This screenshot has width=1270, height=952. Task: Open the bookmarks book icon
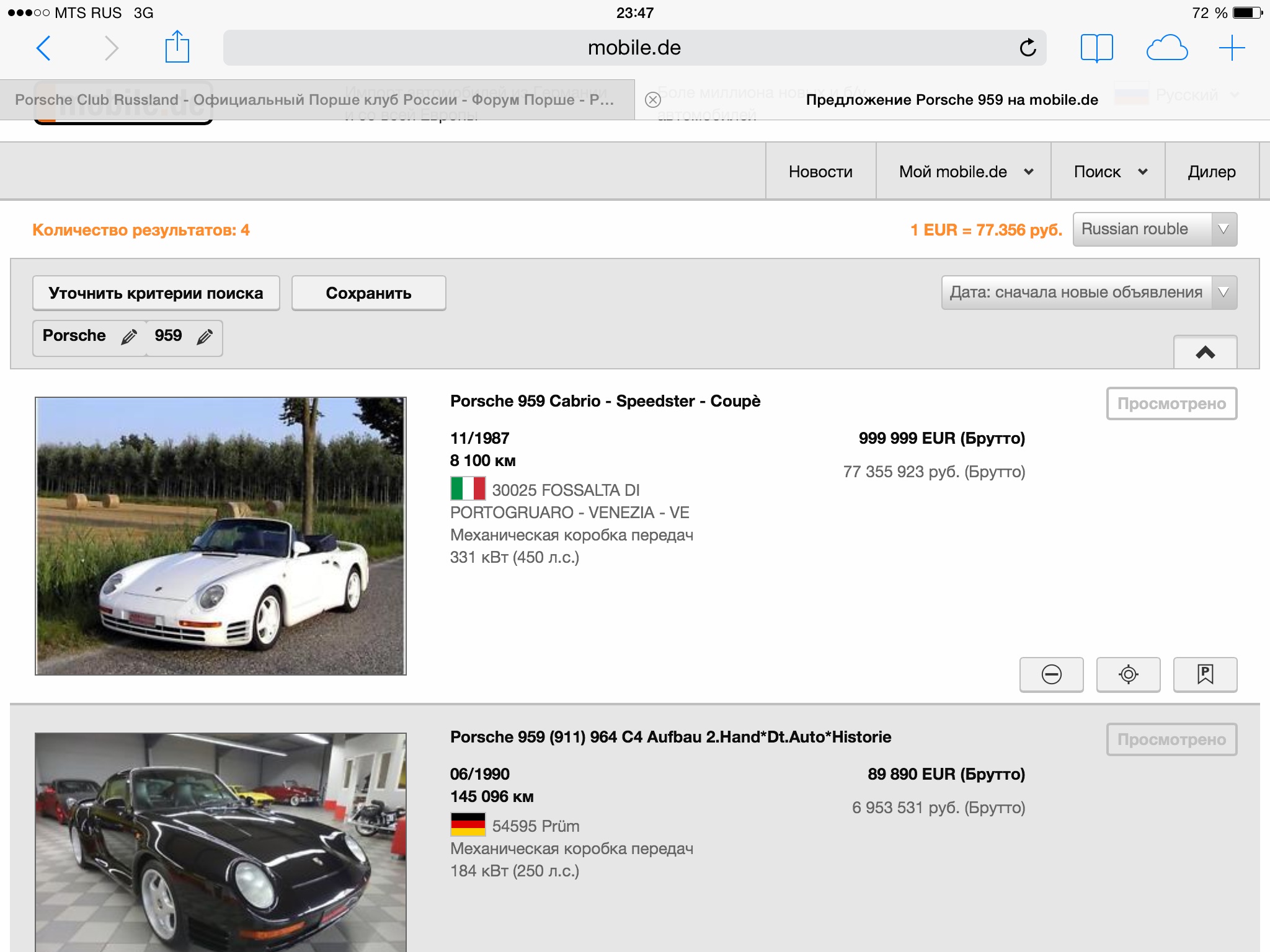[1096, 48]
